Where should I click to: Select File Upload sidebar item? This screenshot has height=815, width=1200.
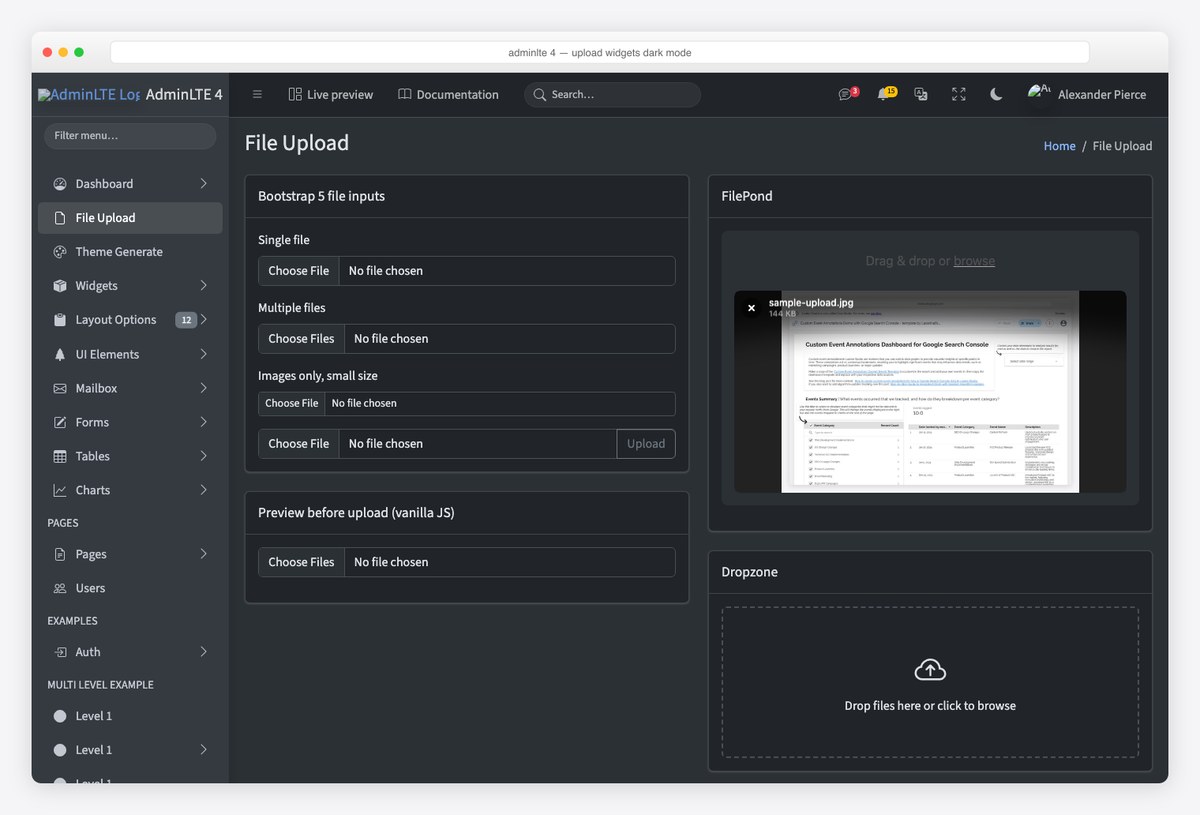pos(130,218)
